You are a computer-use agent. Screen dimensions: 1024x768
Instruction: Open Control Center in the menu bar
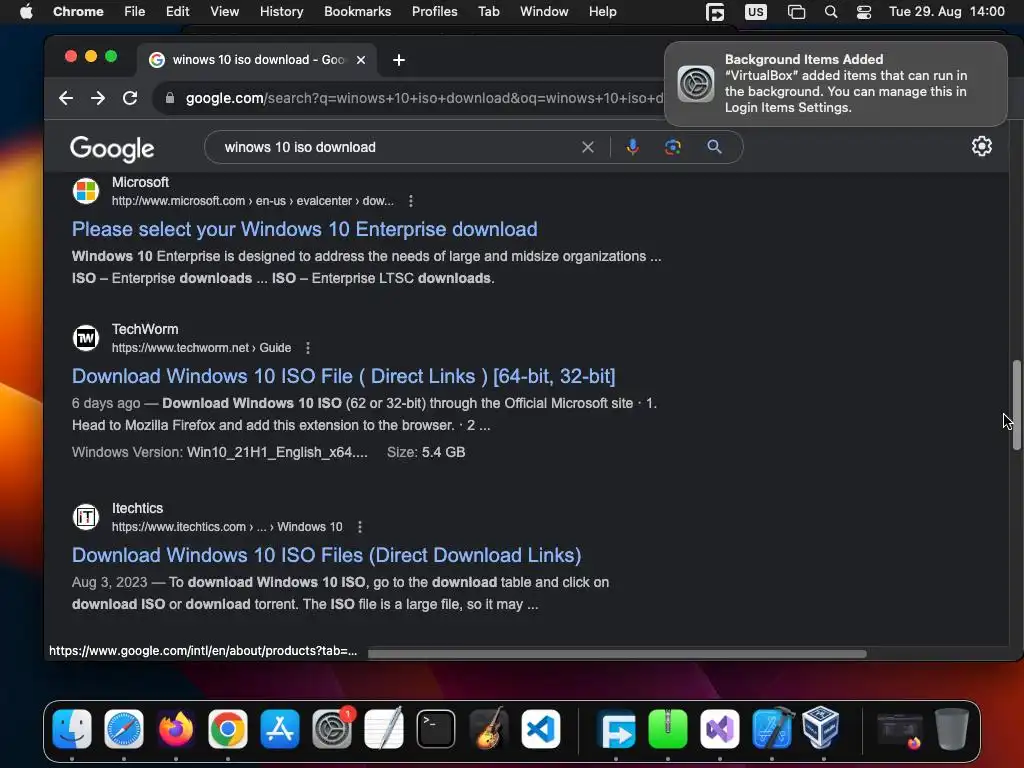(863, 12)
